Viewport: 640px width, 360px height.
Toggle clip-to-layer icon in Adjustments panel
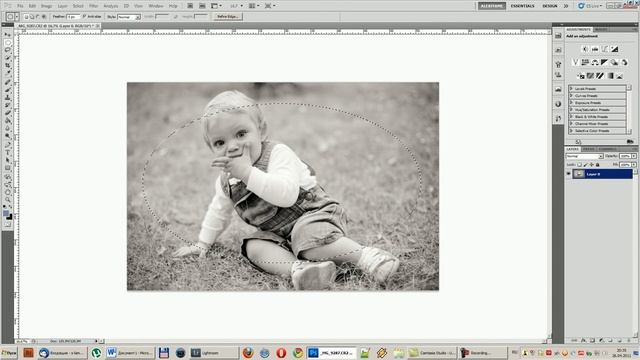tap(630, 141)
